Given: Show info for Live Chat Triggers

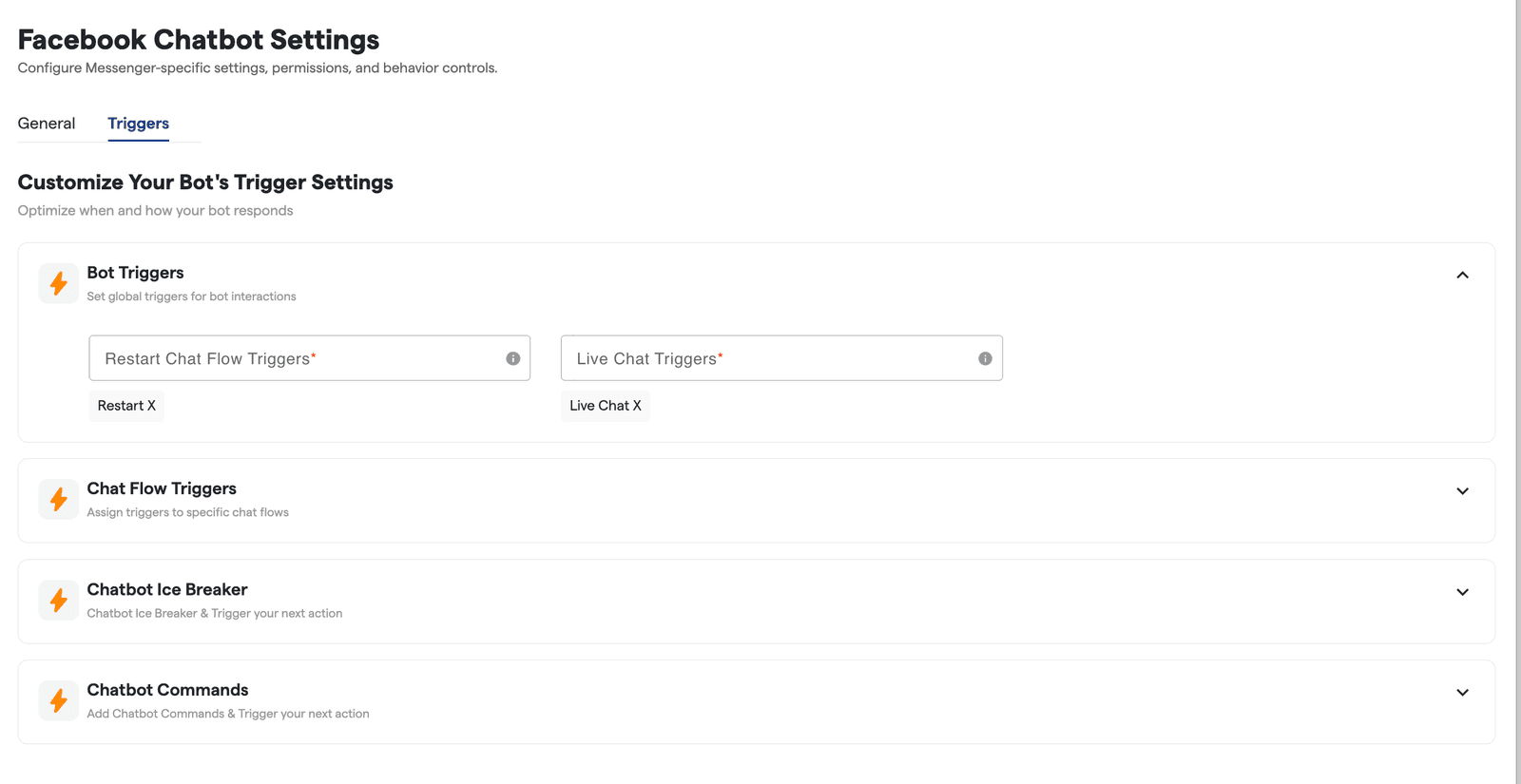Looking at the screenshot, I should (x=985, y=358).
